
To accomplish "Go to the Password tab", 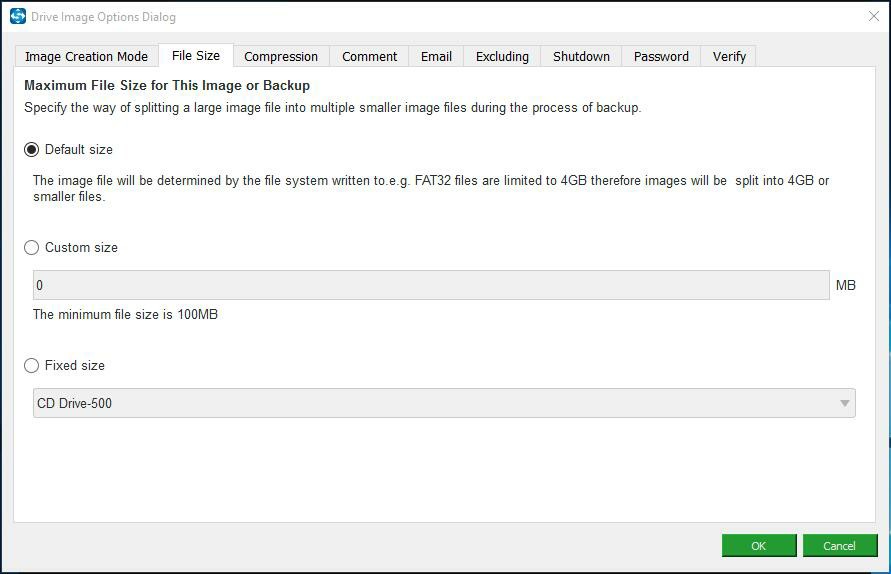I will [661, 56].
